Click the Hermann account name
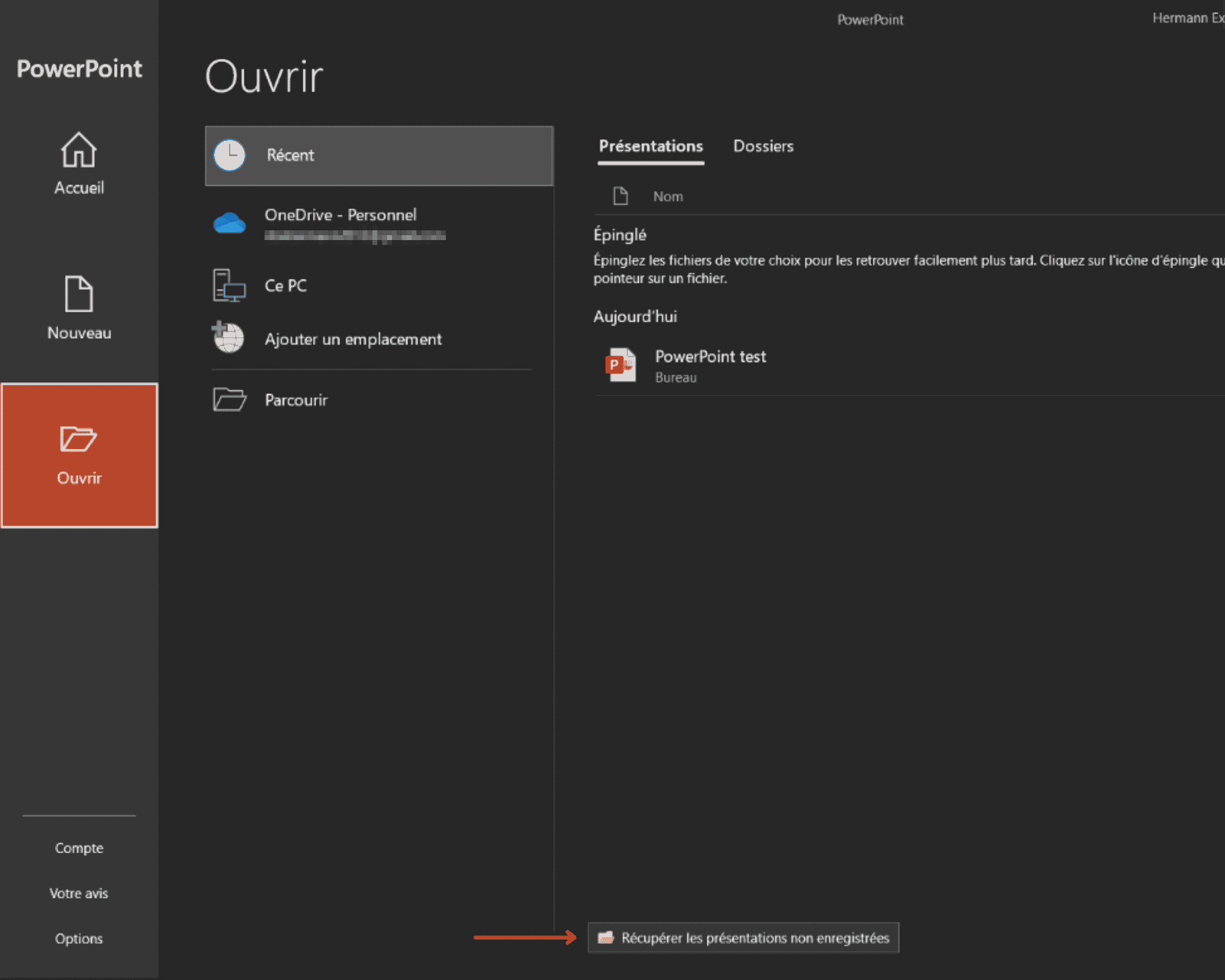The width and height of the screenshot is (1225, 980). 1188,18
